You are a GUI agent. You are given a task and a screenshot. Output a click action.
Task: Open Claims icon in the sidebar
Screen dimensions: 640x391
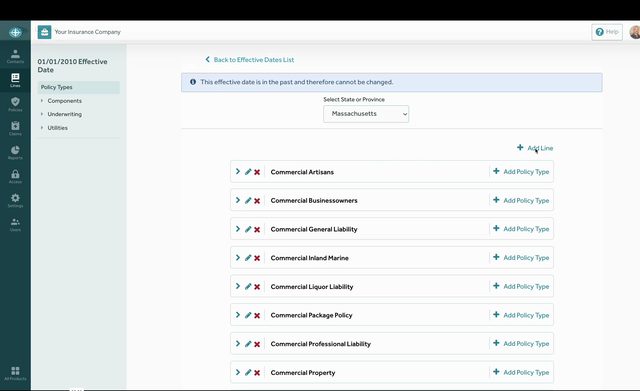pyautogui.click(x=15, y=129)
